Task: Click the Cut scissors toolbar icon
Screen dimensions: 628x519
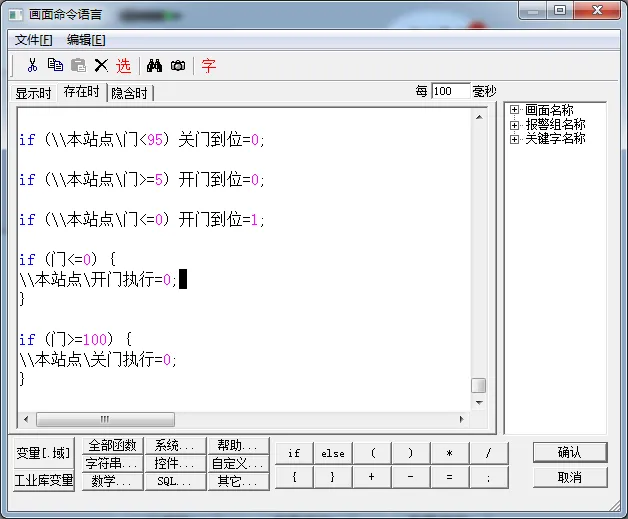Action: [32, 65]
